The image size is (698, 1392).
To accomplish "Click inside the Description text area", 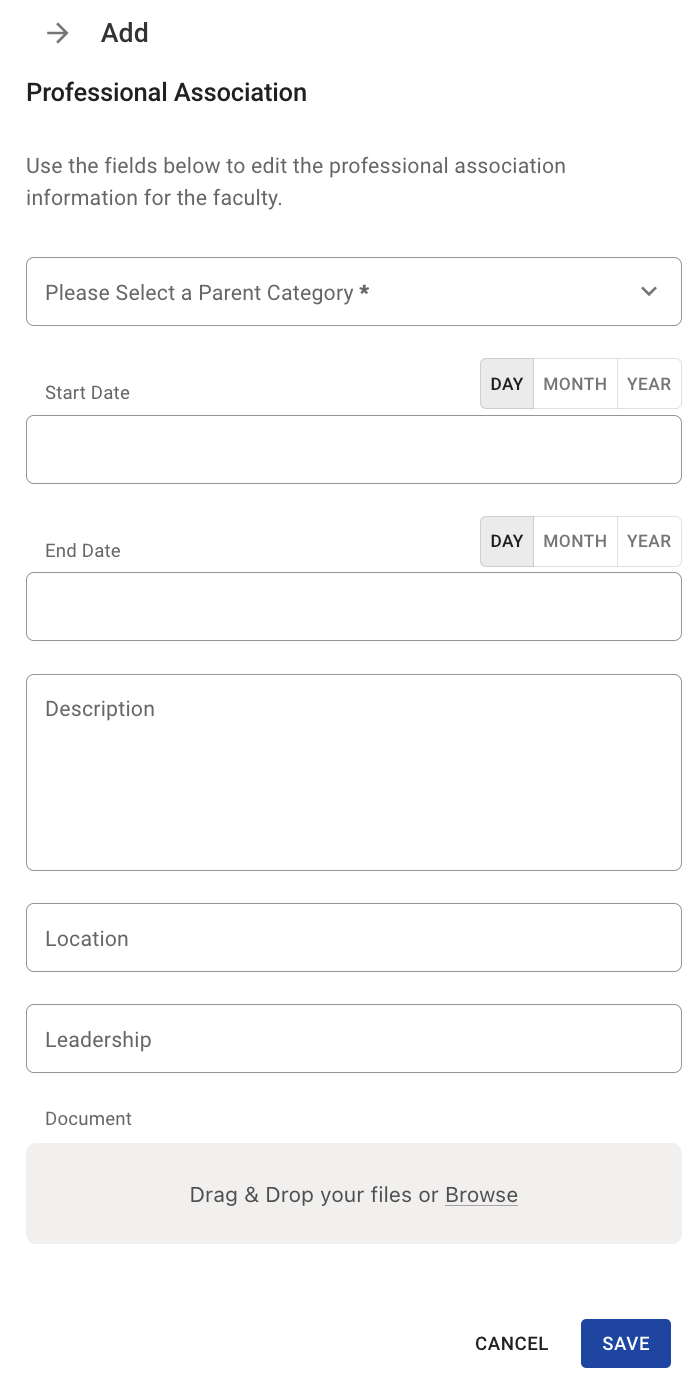I will pyautogui.click(x=353, y=772).
